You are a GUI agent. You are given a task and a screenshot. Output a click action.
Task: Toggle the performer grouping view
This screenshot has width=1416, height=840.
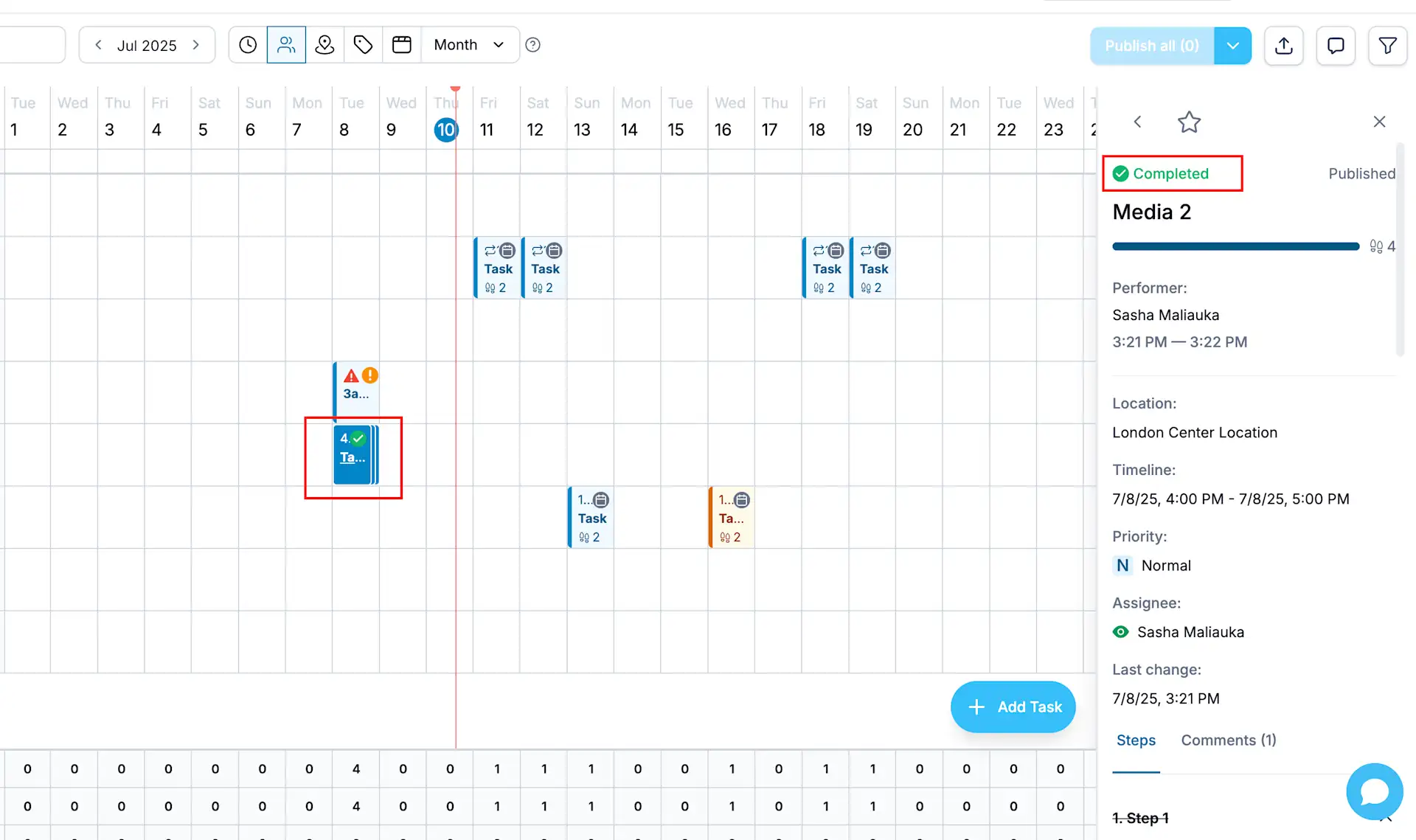pos(287,44)
